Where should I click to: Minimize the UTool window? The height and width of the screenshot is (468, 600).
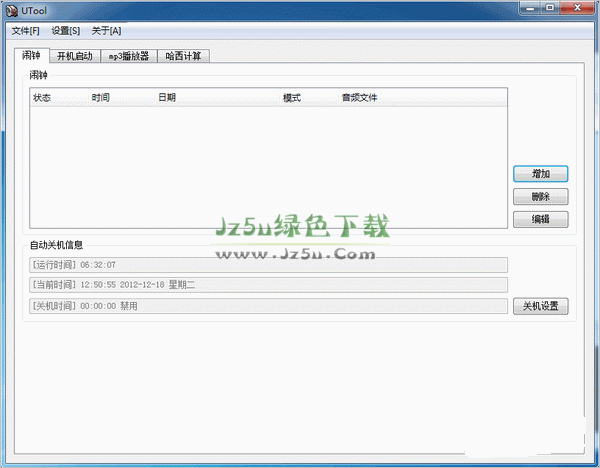(x=530, y=8)
